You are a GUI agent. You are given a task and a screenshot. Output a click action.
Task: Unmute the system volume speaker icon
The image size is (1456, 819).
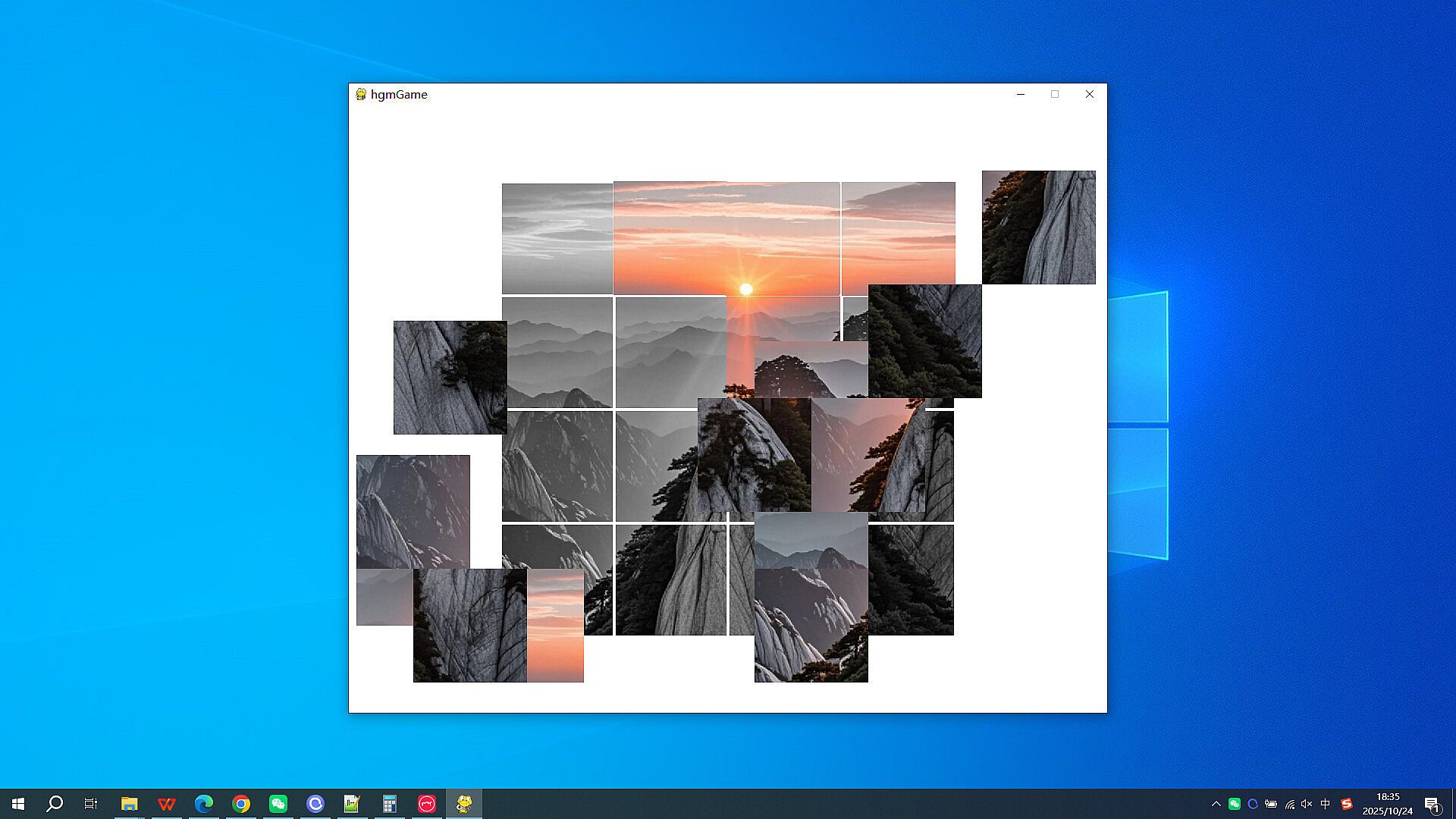[x=1307, y=804]
